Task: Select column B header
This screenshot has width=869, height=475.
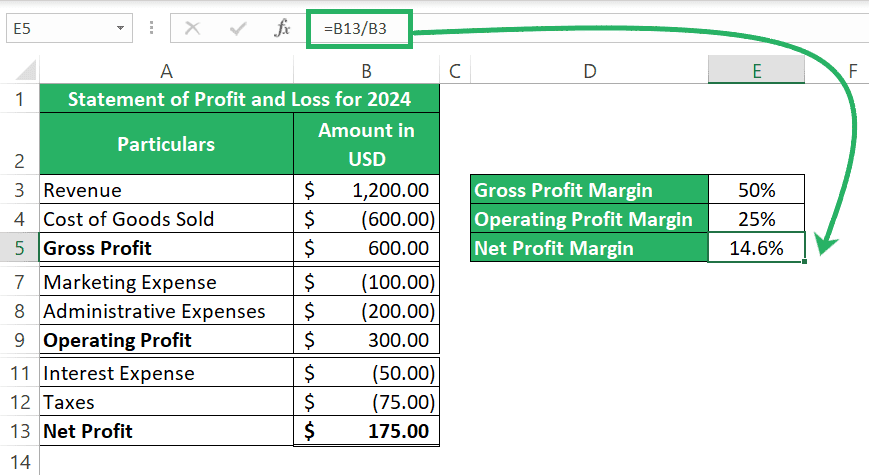Action: (x=366, y=71)
